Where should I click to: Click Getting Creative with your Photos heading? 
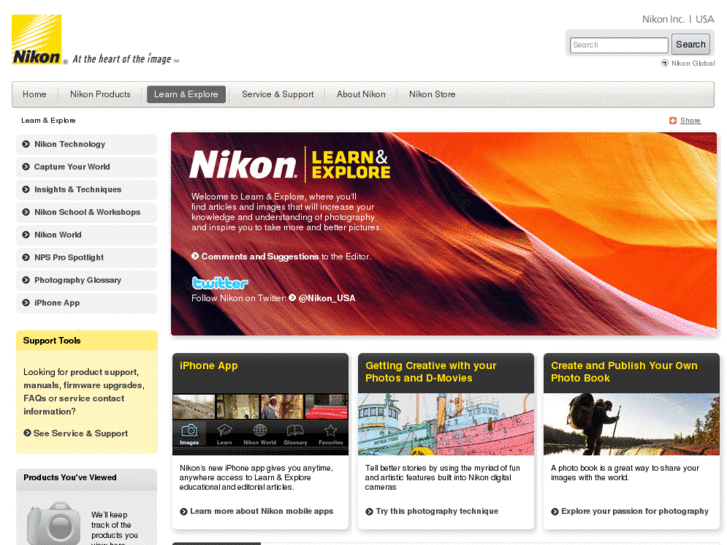coord(431,372)
